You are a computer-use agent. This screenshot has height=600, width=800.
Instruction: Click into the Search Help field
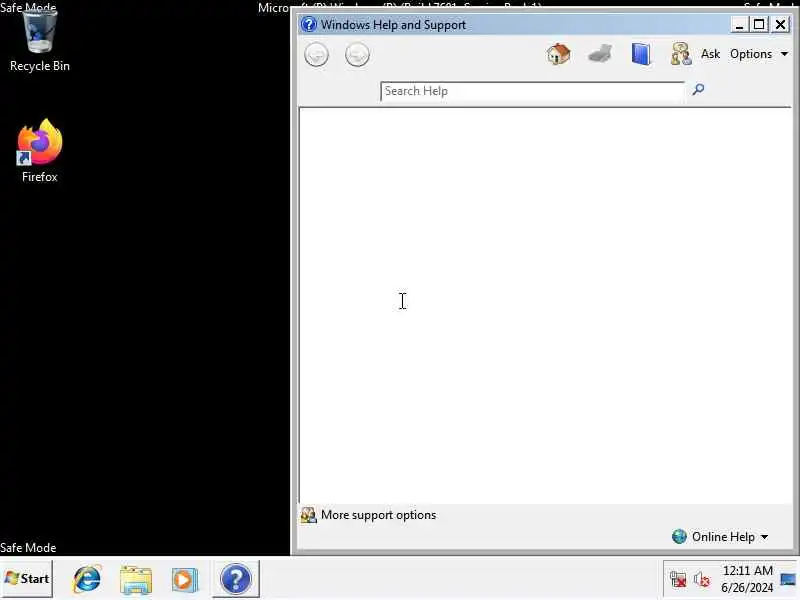point(532,91)
